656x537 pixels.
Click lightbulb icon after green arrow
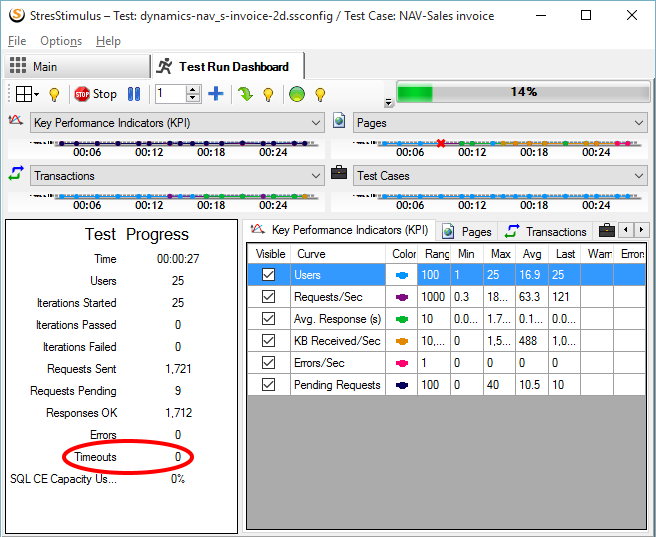269,95
